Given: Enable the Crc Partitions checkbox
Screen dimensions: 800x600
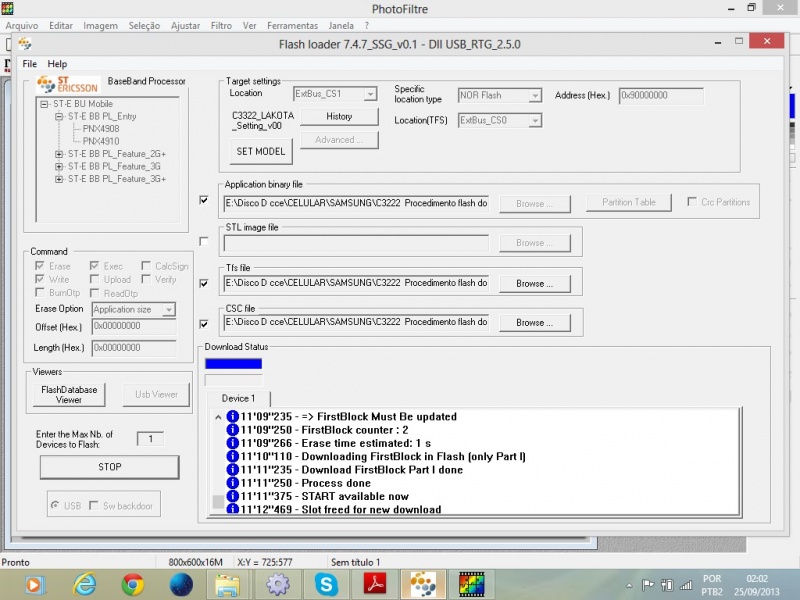Looking at the screenshot, I should coord(692,202).
